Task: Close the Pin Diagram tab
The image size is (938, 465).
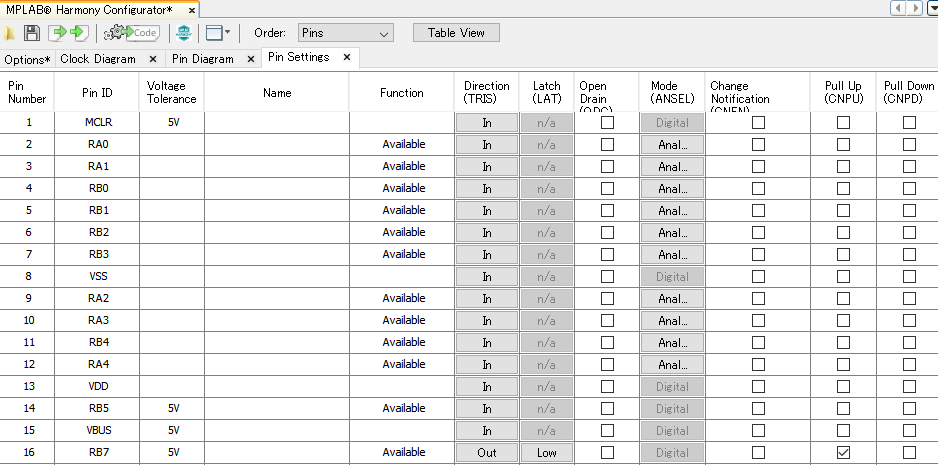Action: [249, 59]
